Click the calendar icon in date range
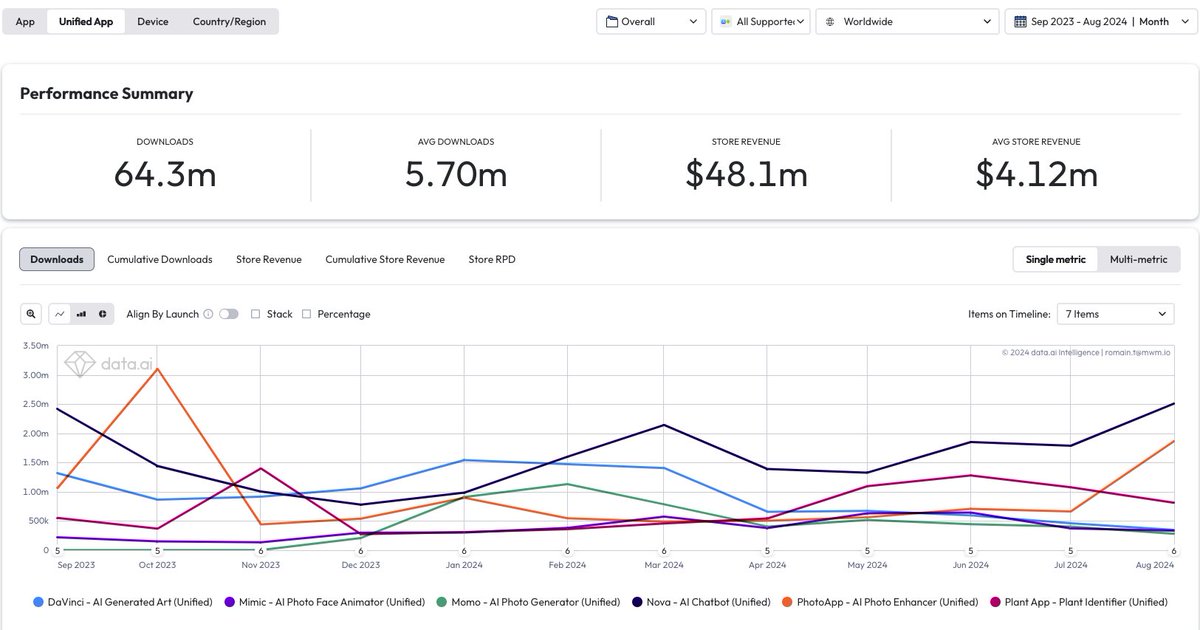 pos(1020,21)
